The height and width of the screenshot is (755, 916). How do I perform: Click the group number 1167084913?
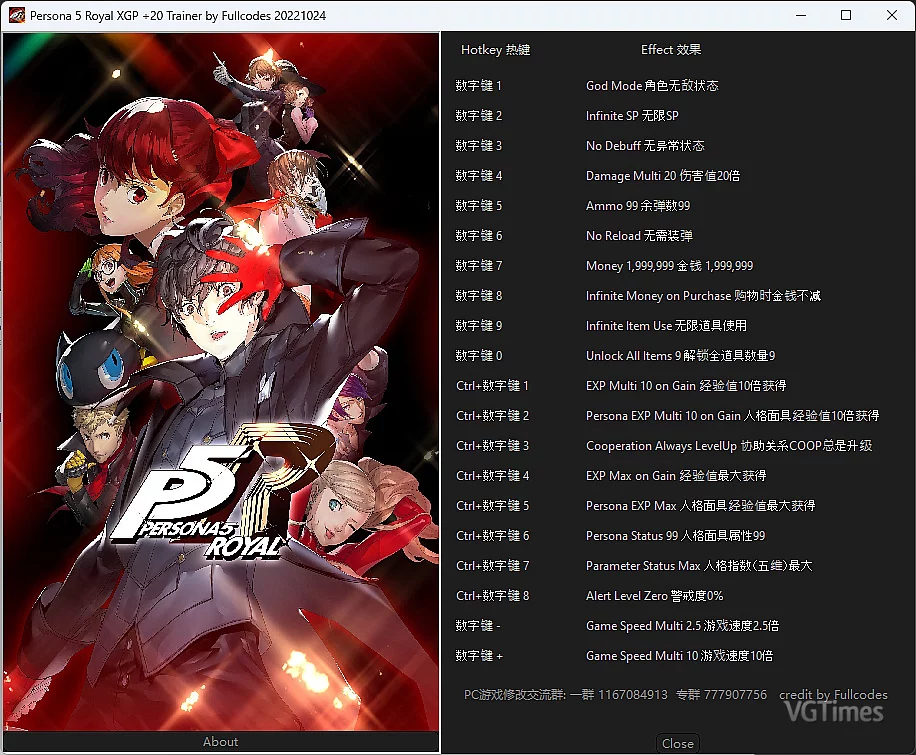(633, 695)
